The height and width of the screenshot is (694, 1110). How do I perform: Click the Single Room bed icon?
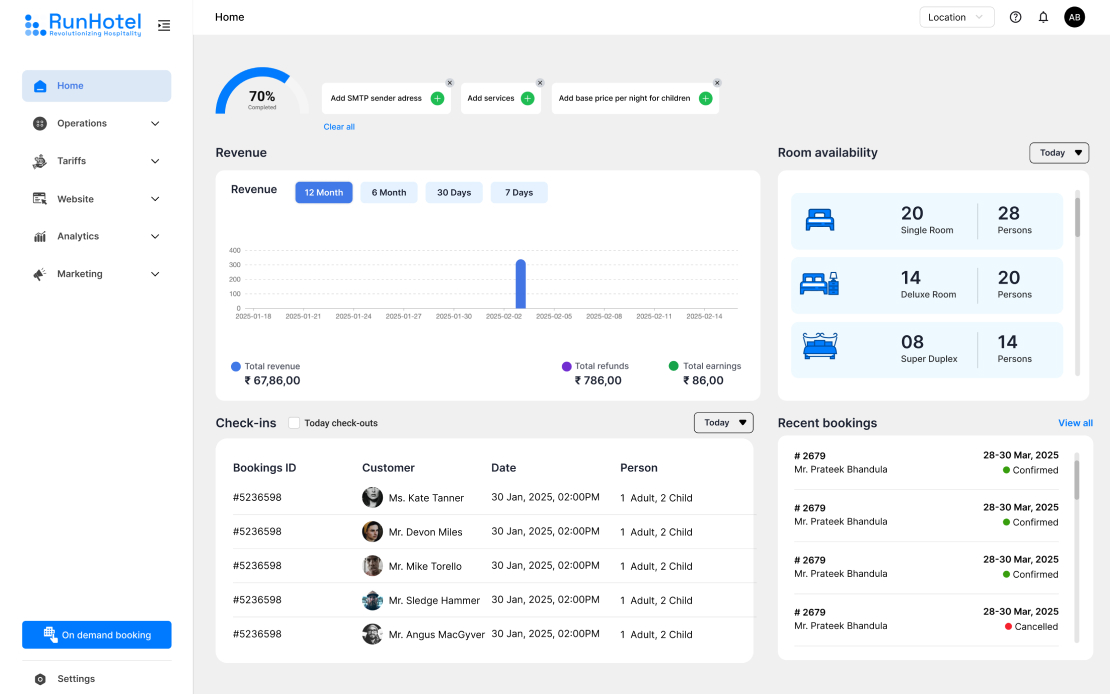click(x=820, y=220)
